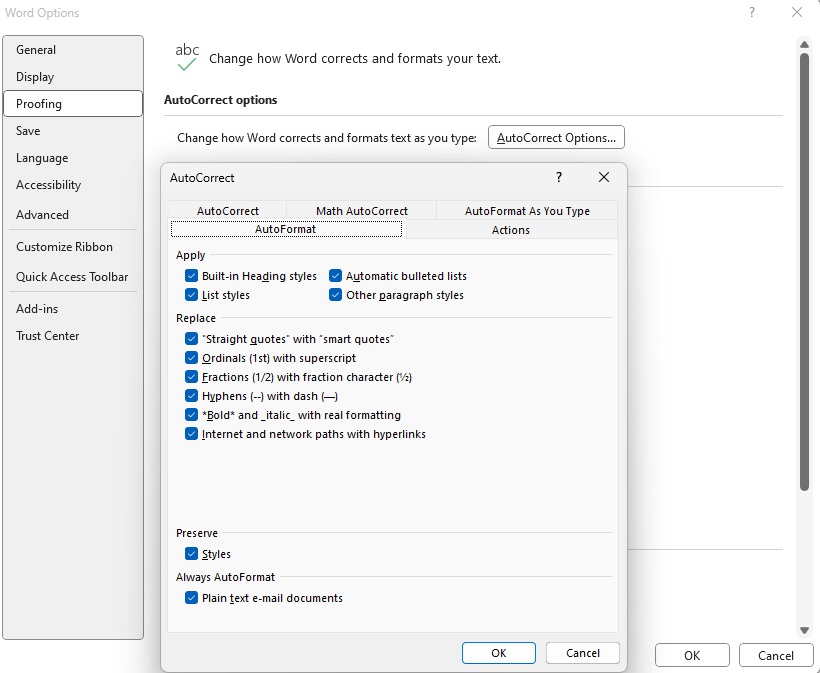Uncheck the Preserve Styles checkbox

point(191,554)
